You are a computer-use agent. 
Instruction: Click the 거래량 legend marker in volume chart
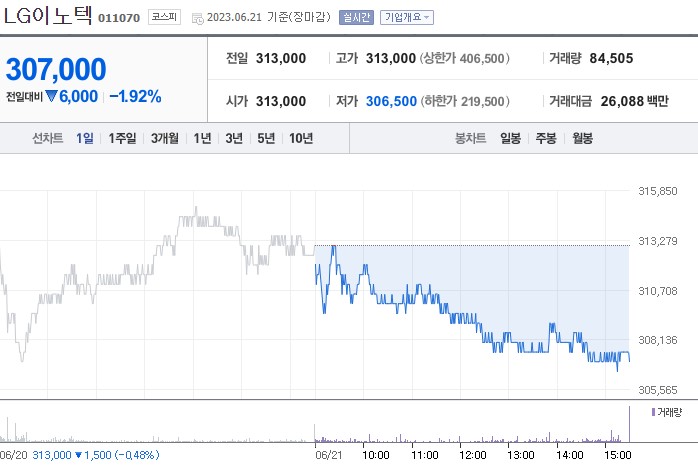tap(653, 412)
